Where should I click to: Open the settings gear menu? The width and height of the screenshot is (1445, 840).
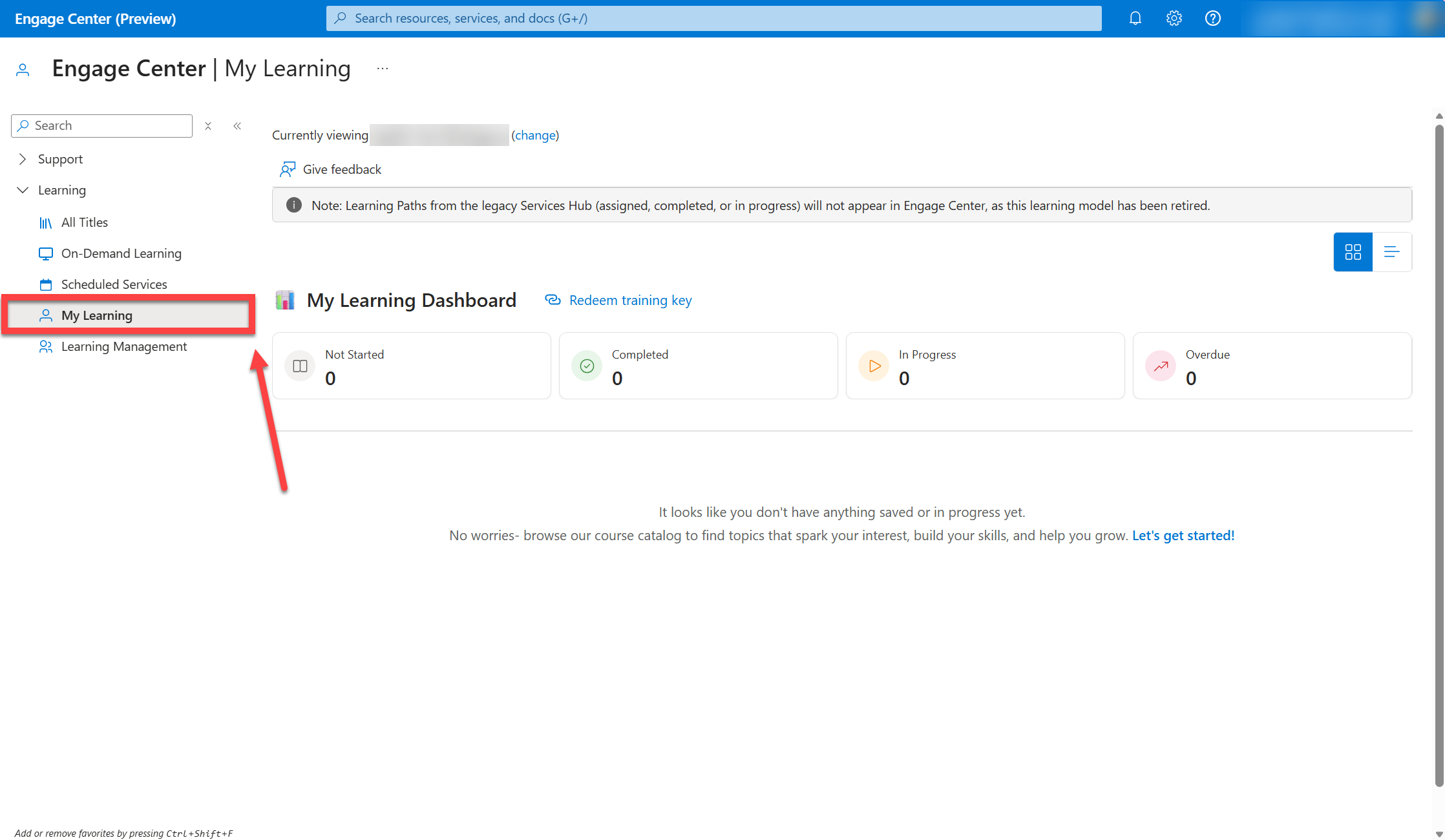tap(1174, 18)
